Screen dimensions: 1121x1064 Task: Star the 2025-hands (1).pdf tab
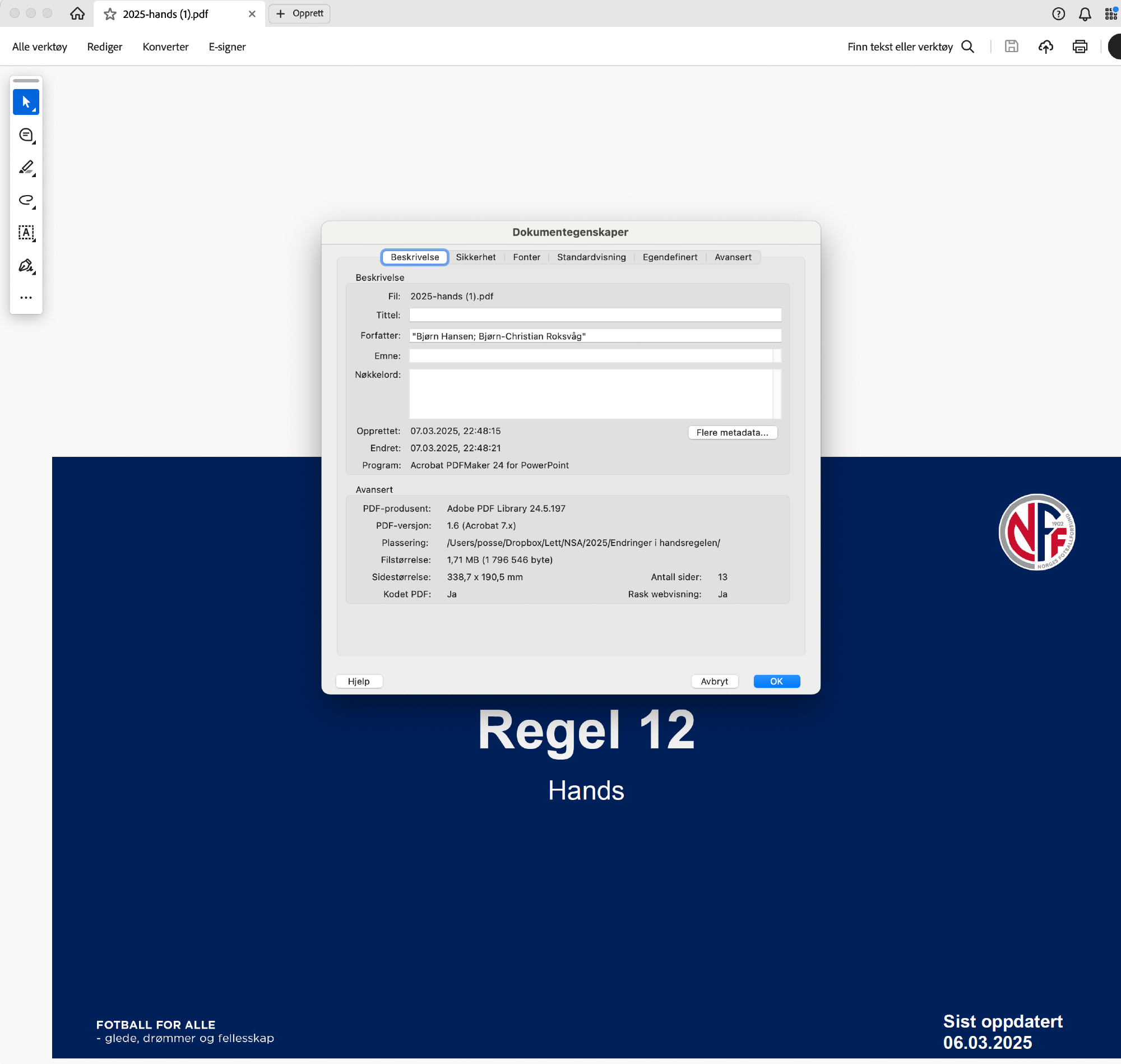tap(110, 14)
